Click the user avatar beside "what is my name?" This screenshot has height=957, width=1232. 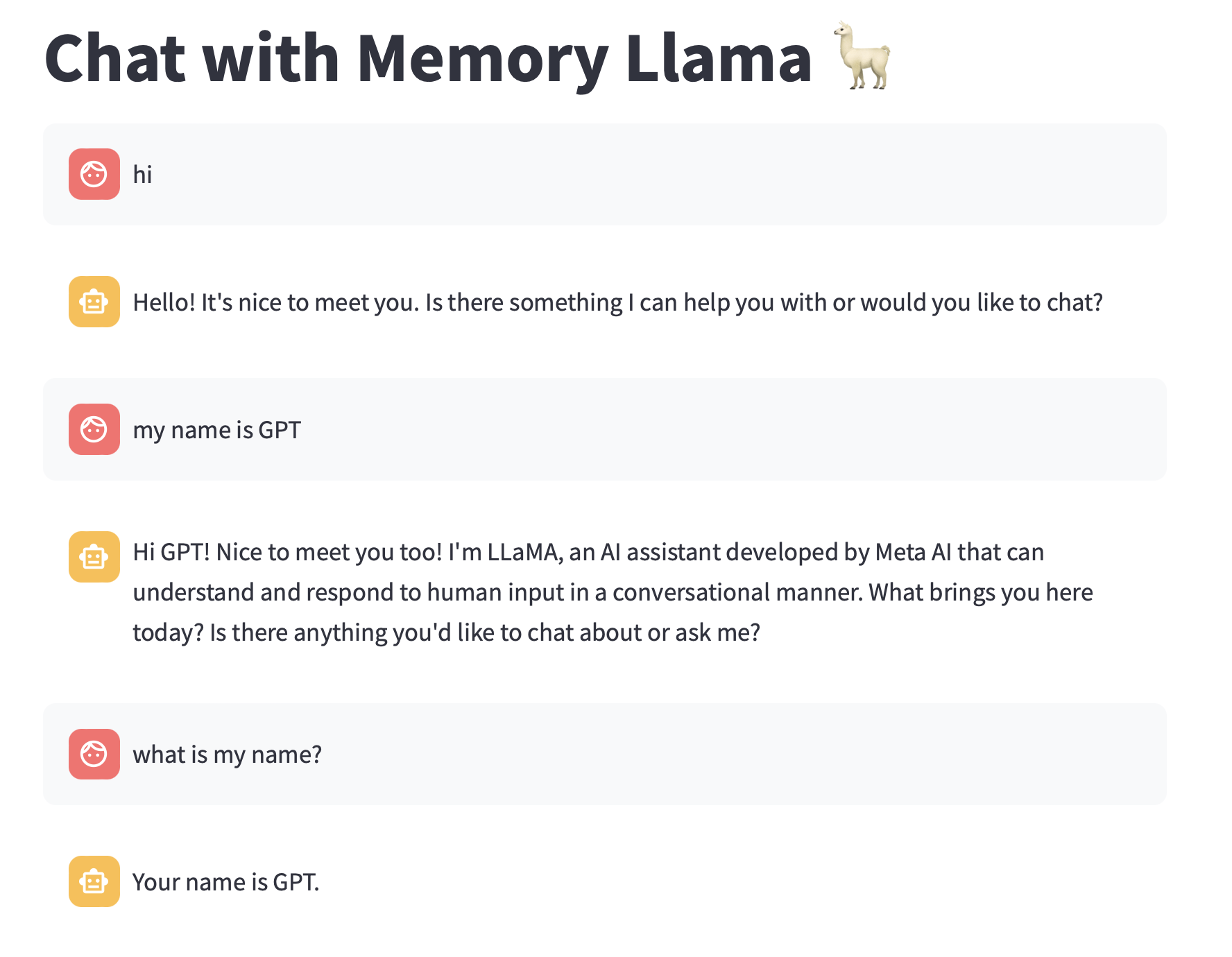tap(94, 754)
